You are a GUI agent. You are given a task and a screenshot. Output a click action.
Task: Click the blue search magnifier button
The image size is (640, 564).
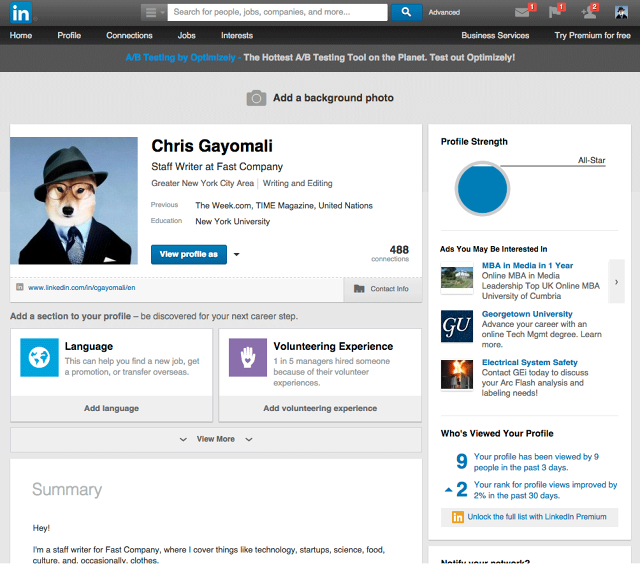[406, 12]
